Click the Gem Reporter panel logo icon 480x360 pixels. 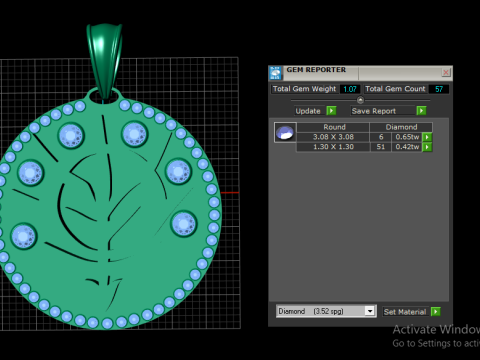[275, 73]
